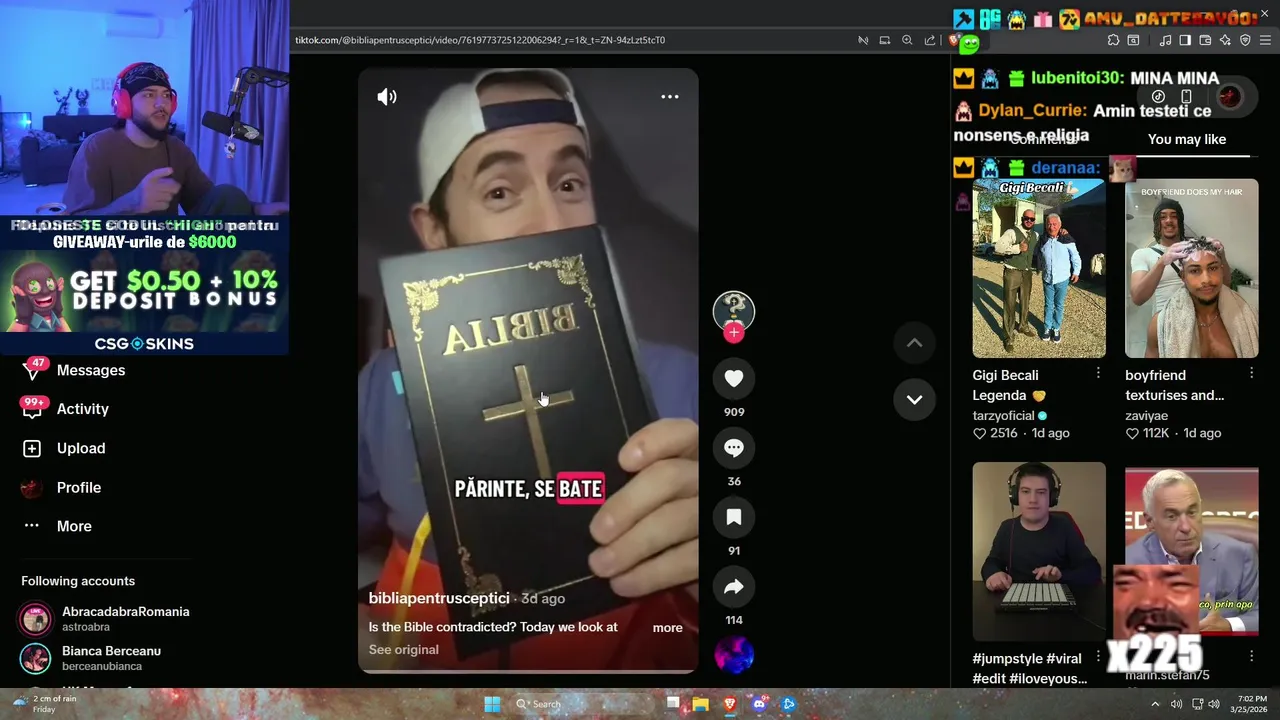Open options for boyfriend texturises card
Screen dimensions: 1280x720
point(1251,373)
